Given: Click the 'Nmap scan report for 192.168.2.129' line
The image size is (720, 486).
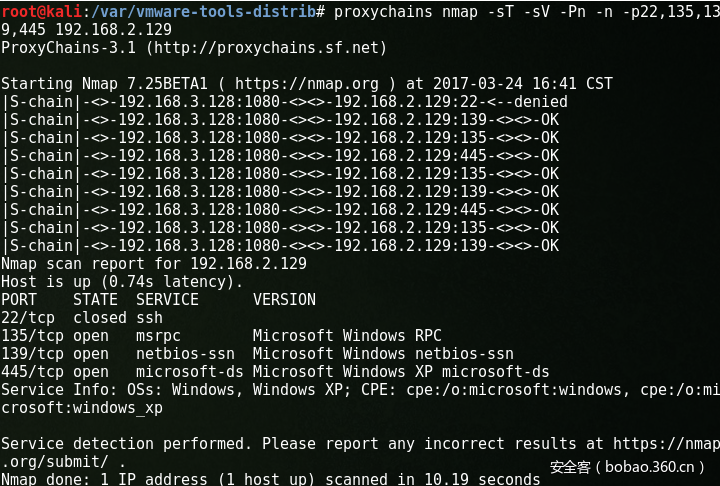Looking at the screenshot, I should [x=153, y=264].
